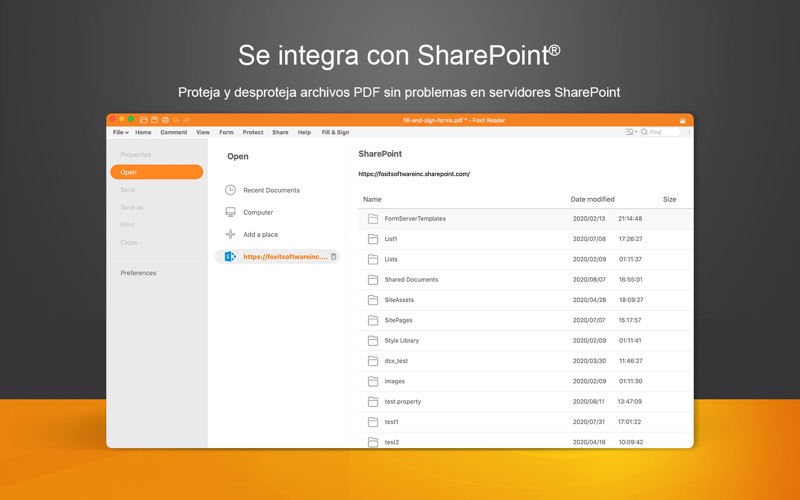The height and width of the screenshot is (500, 800).
Task: Click the Computer monitor icon
Action: coord(231,212)
